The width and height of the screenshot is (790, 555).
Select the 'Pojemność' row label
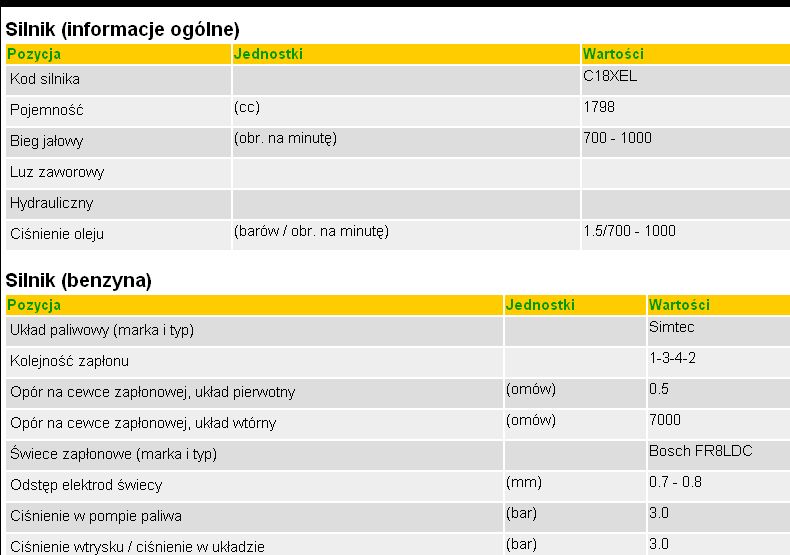pos(46,110)
